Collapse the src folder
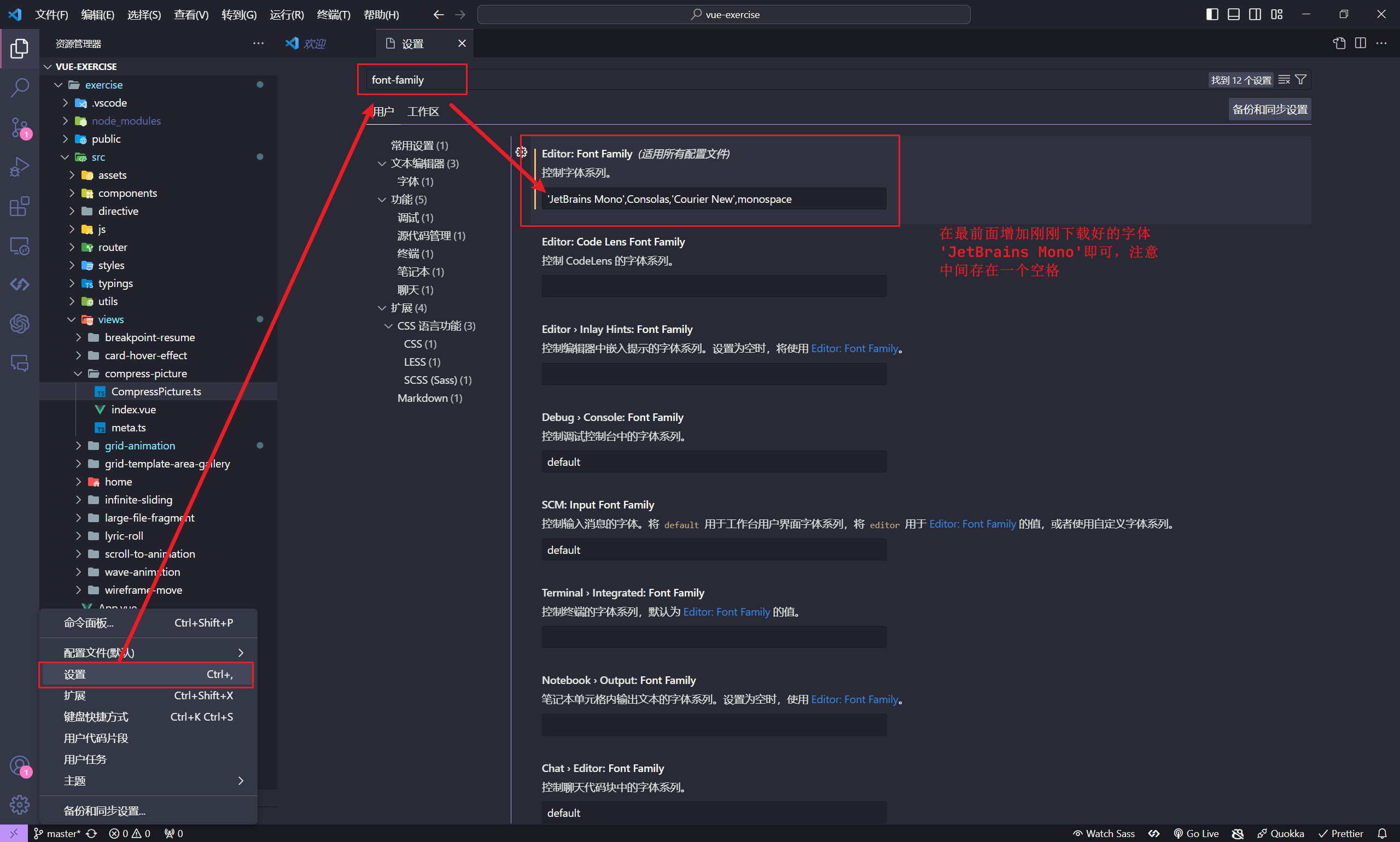 [65, 157]
